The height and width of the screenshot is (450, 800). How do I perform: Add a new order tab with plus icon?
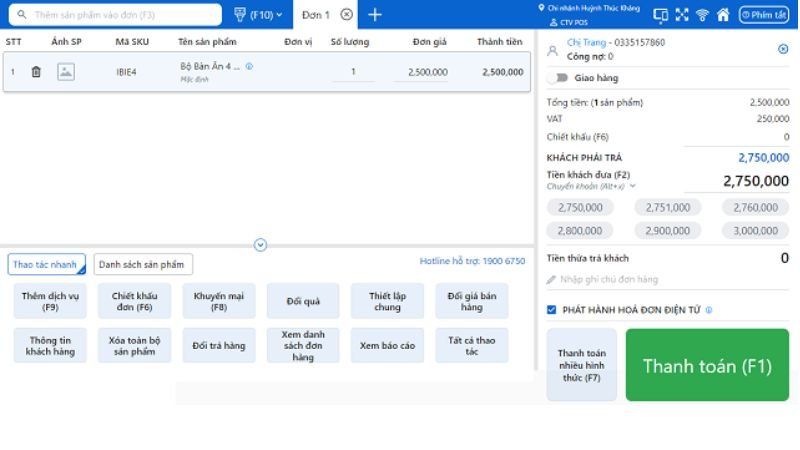pos(375,14)
